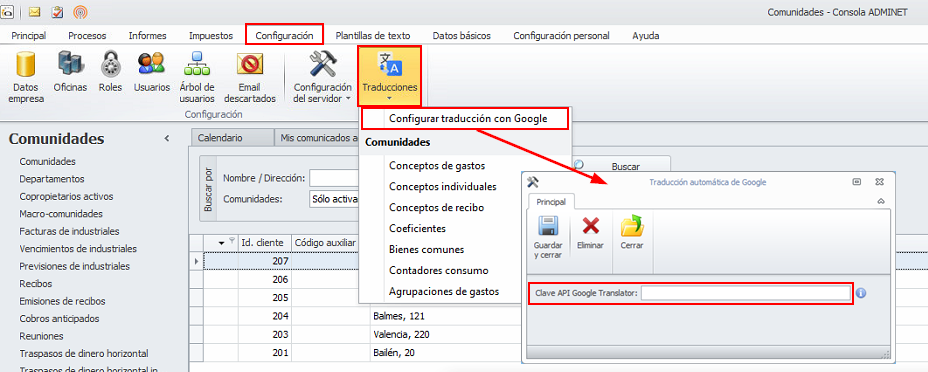Image resolution: width=928 pixels, height=372 pixels.
Task: Open the Impuestos ribbon tab
Action: coord(211,35)
